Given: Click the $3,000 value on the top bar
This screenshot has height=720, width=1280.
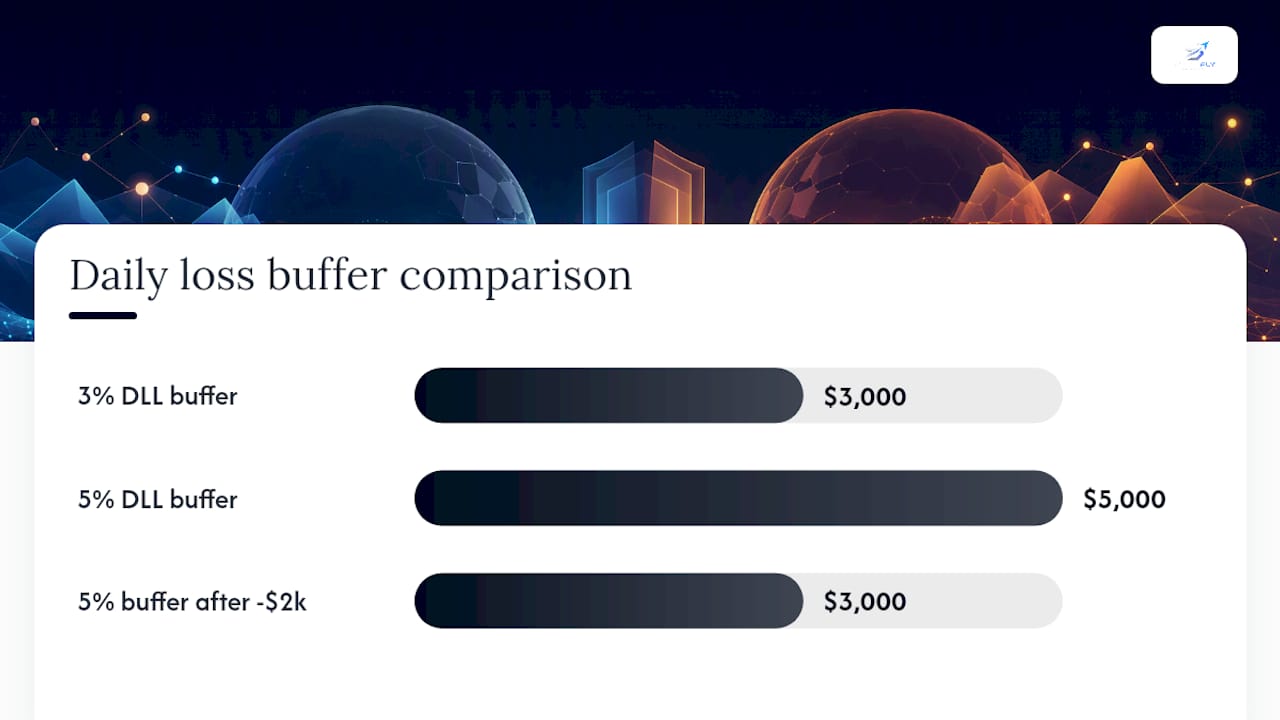Looking at the screenshot, I should 865,397.
